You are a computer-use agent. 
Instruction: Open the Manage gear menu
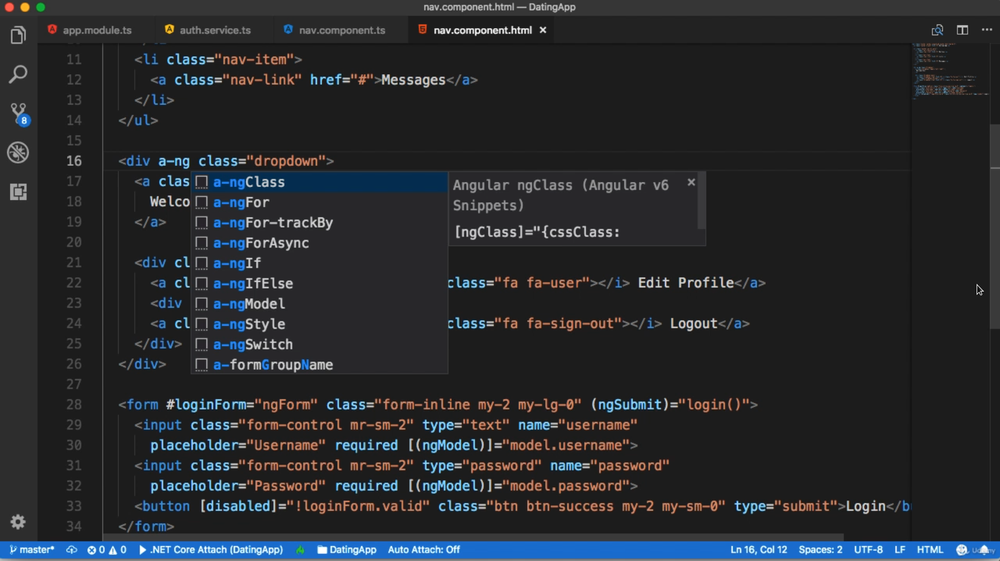click(18, 522)
